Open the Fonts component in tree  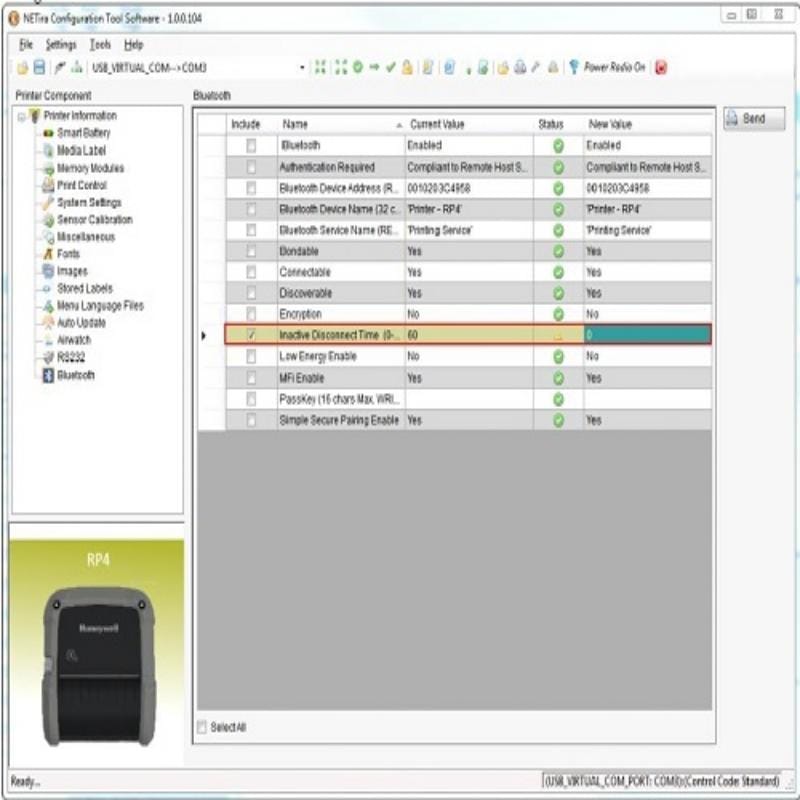point(68,254)
